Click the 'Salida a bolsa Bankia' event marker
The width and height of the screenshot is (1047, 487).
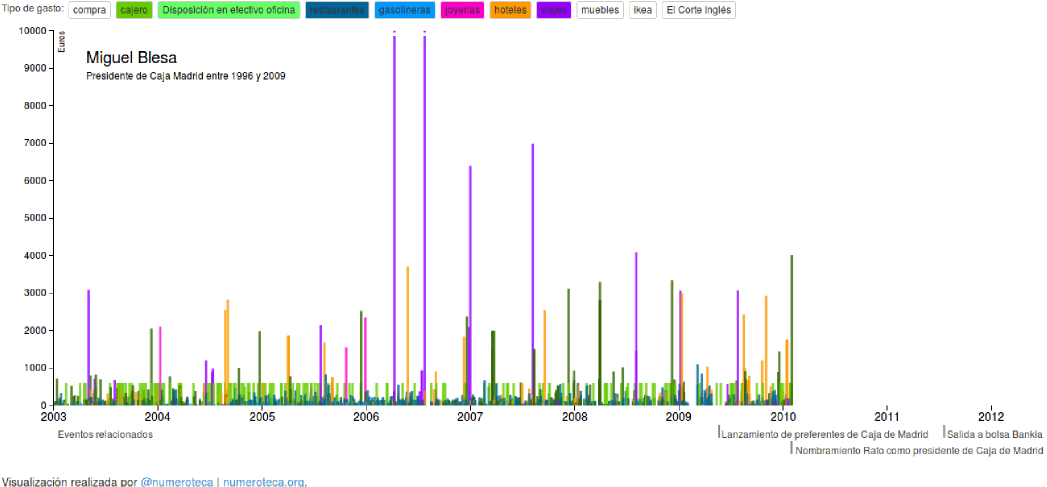pos(994,434)
